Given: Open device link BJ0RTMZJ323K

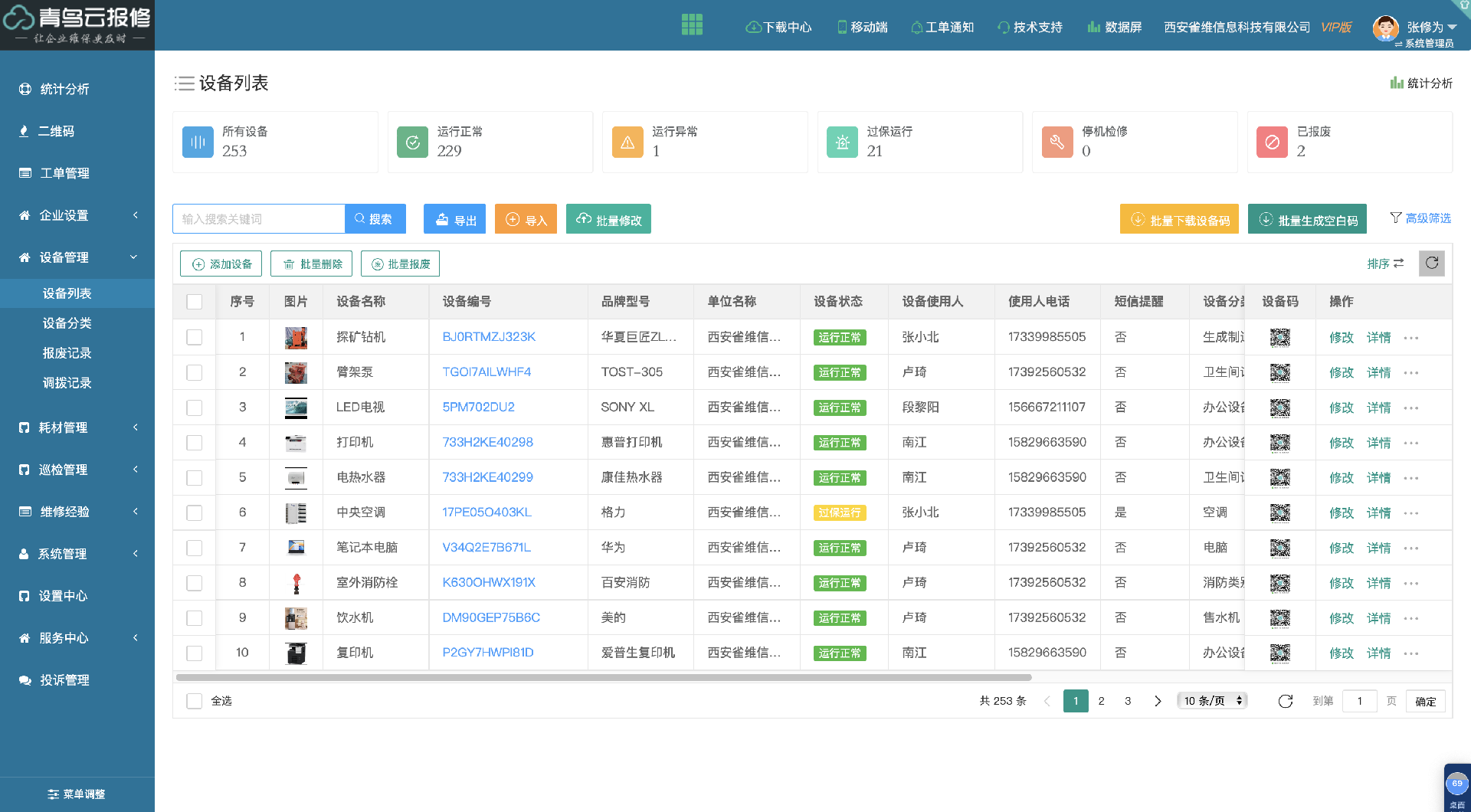Looking at the screenshot, I should pyautogui.click(x=489, y=337).
